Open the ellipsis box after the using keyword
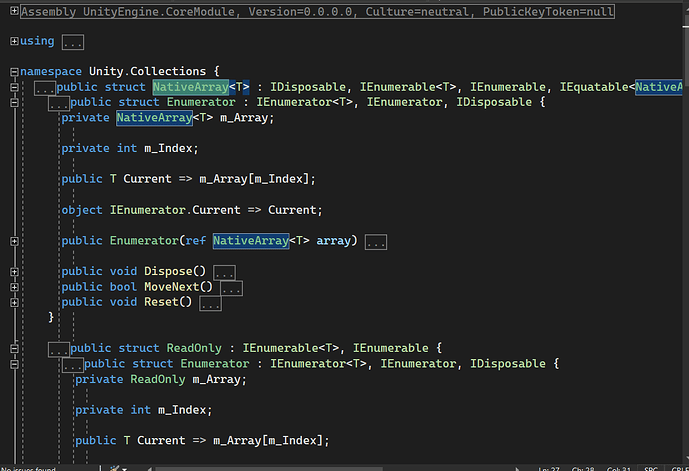 click(x=73, y=43)
